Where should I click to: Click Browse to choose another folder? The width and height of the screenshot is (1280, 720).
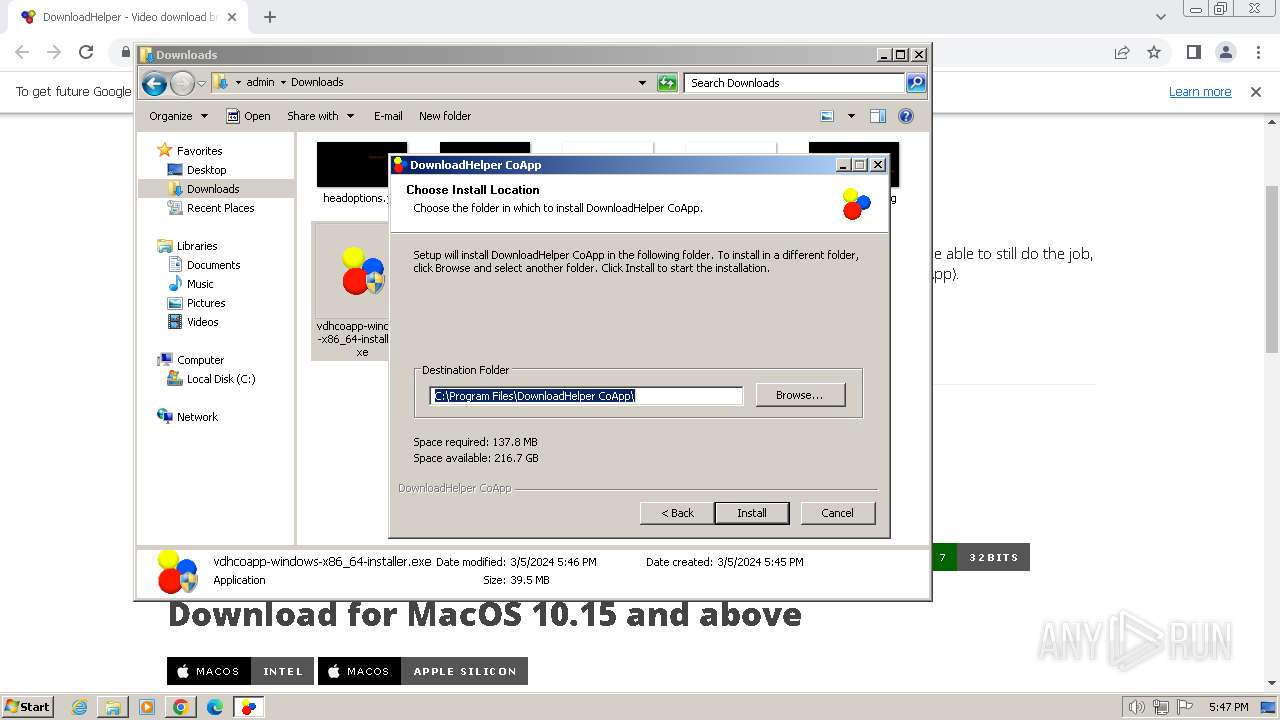coord(800,395)
